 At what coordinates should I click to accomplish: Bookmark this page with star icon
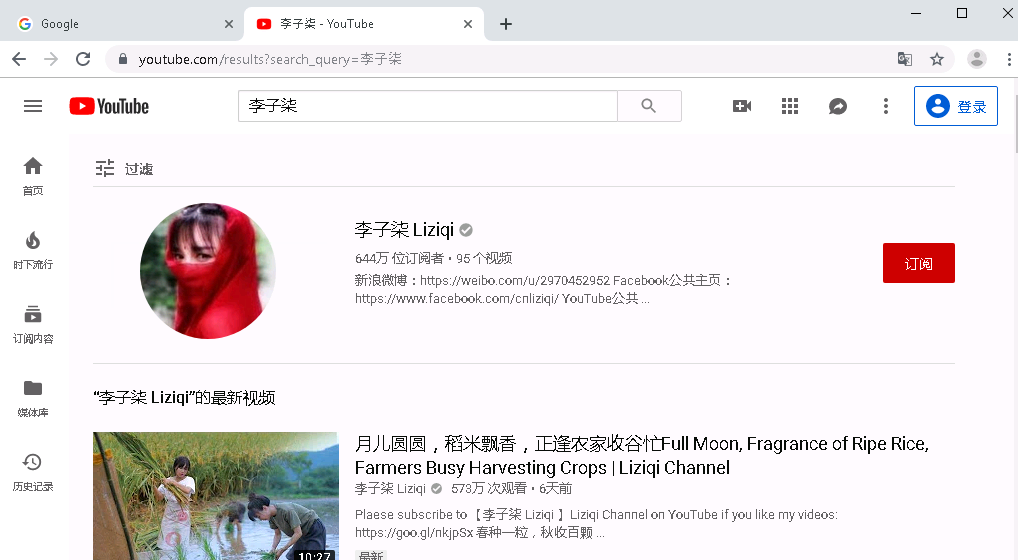pyautogui.click(x=937, y=59)
